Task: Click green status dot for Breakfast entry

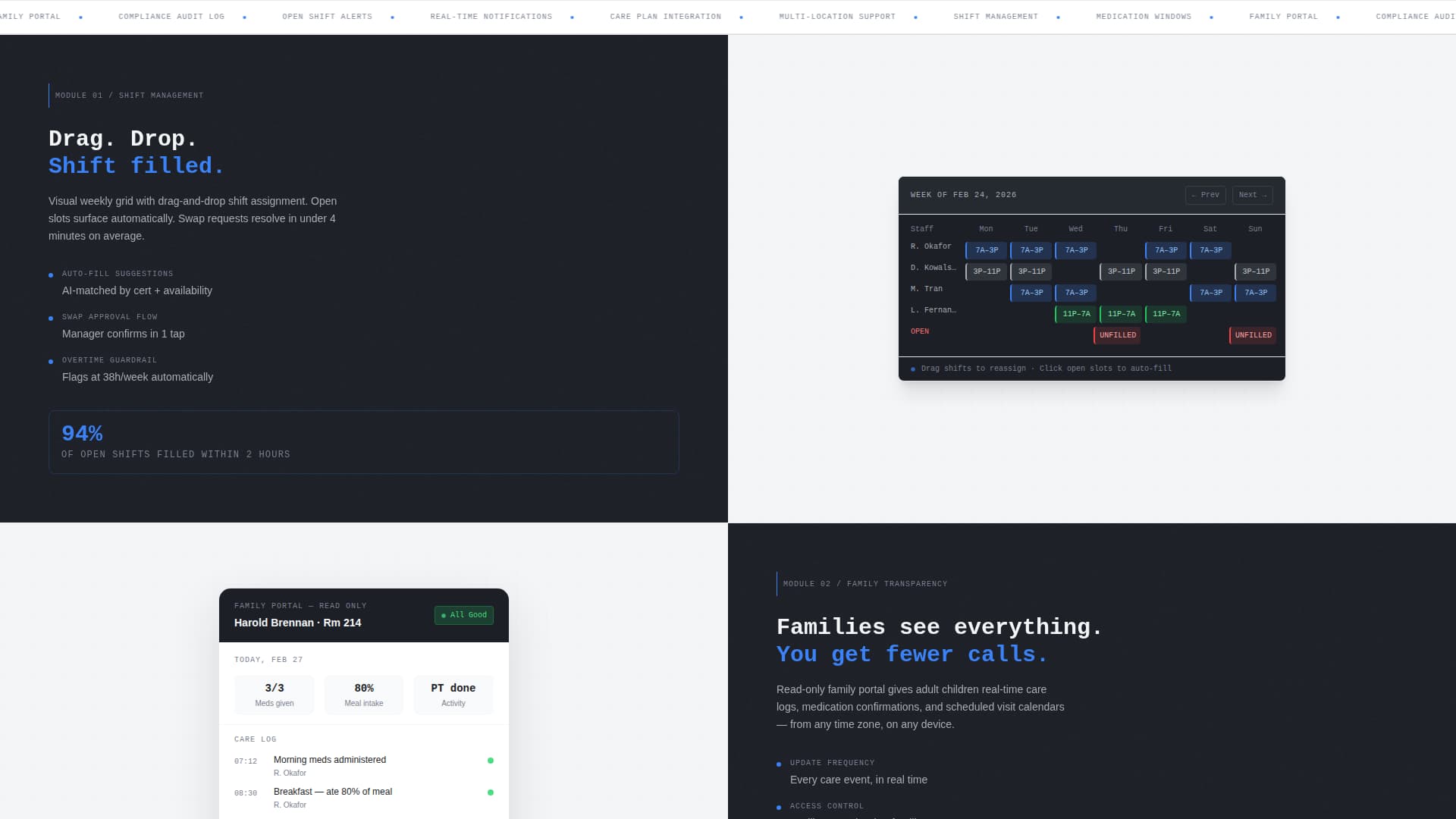Action: pyautogui.click(x=491, y=792)
